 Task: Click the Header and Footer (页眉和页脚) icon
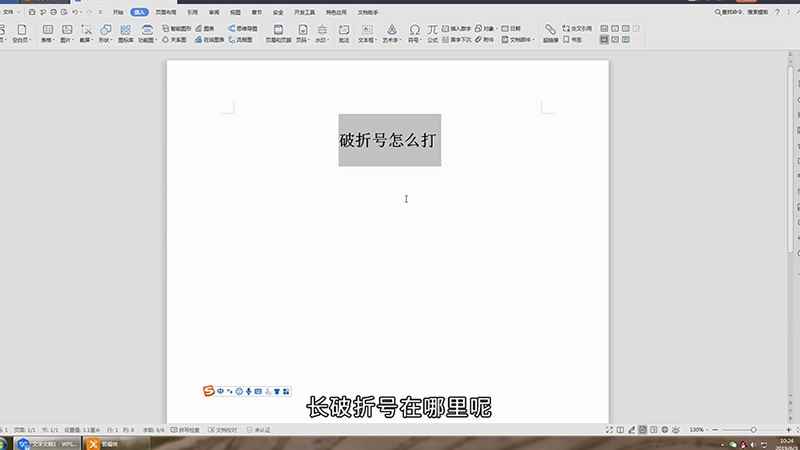point(278,30)
